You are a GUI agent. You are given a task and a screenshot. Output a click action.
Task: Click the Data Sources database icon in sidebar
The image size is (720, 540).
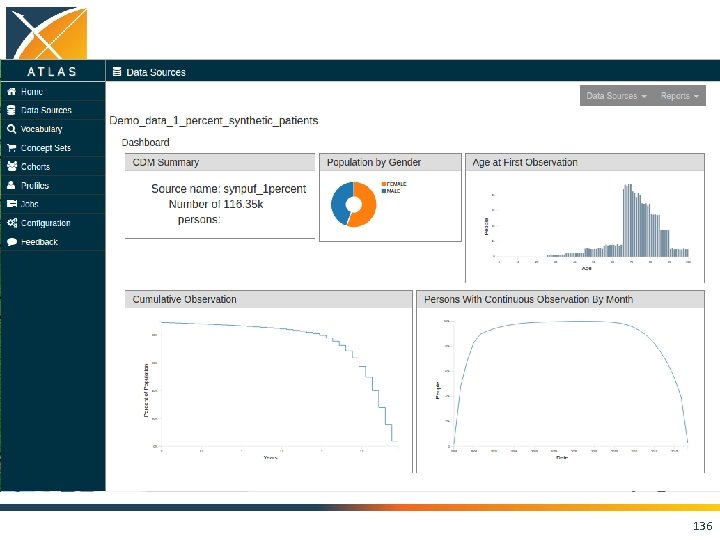pyautogui.click(x=11, y=110)
